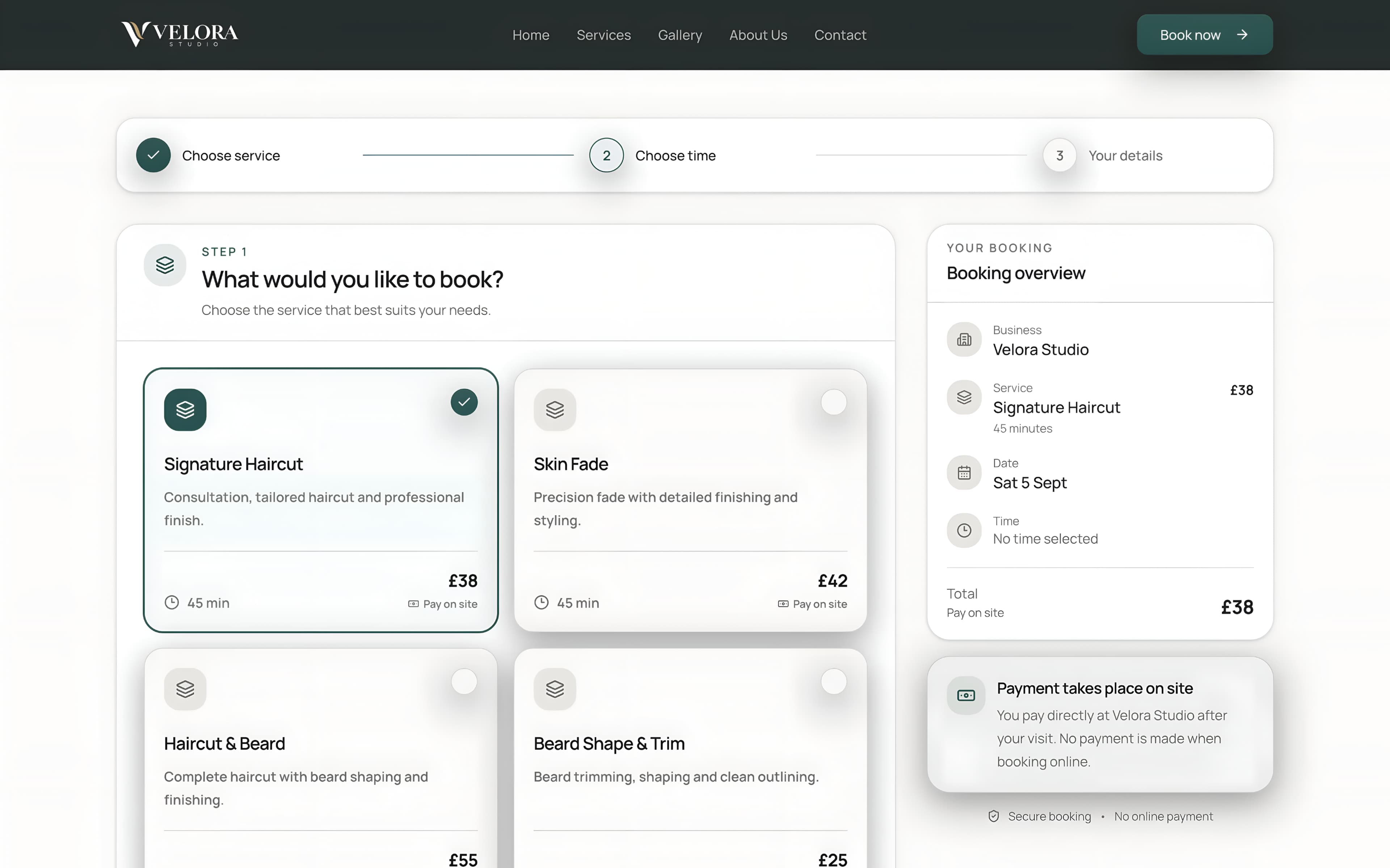Click the Book now button
Image resolution: width=1390 pixels, height=868 pixels.
(x=1205, y=34)
